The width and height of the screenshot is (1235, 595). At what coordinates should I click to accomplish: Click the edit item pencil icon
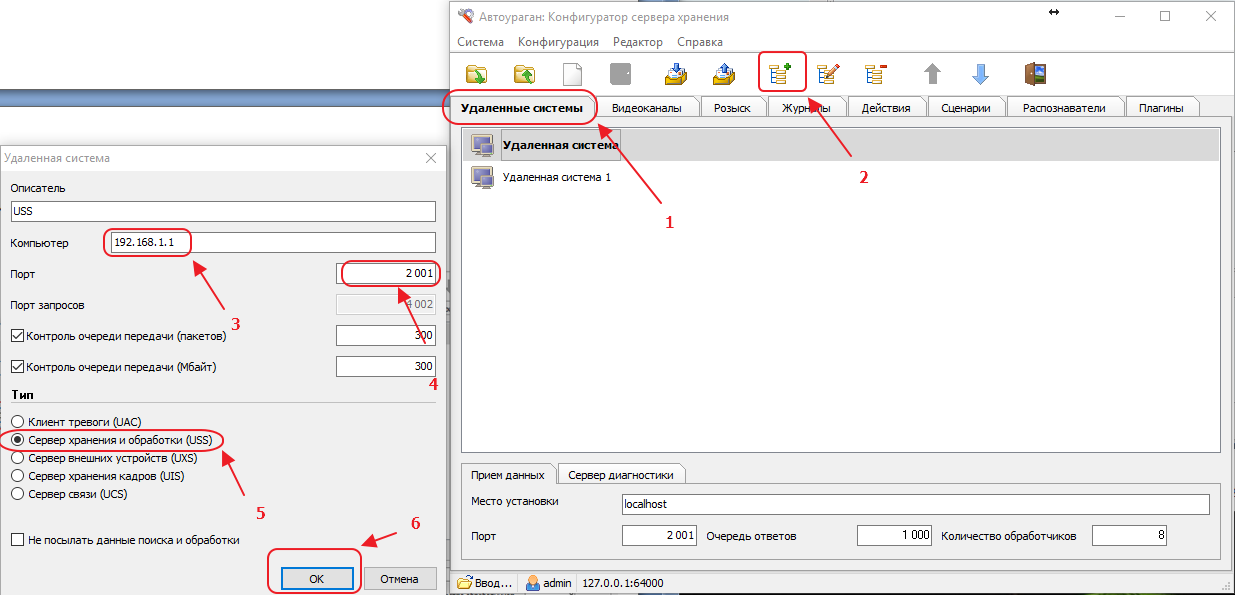(x=828, y=74)
